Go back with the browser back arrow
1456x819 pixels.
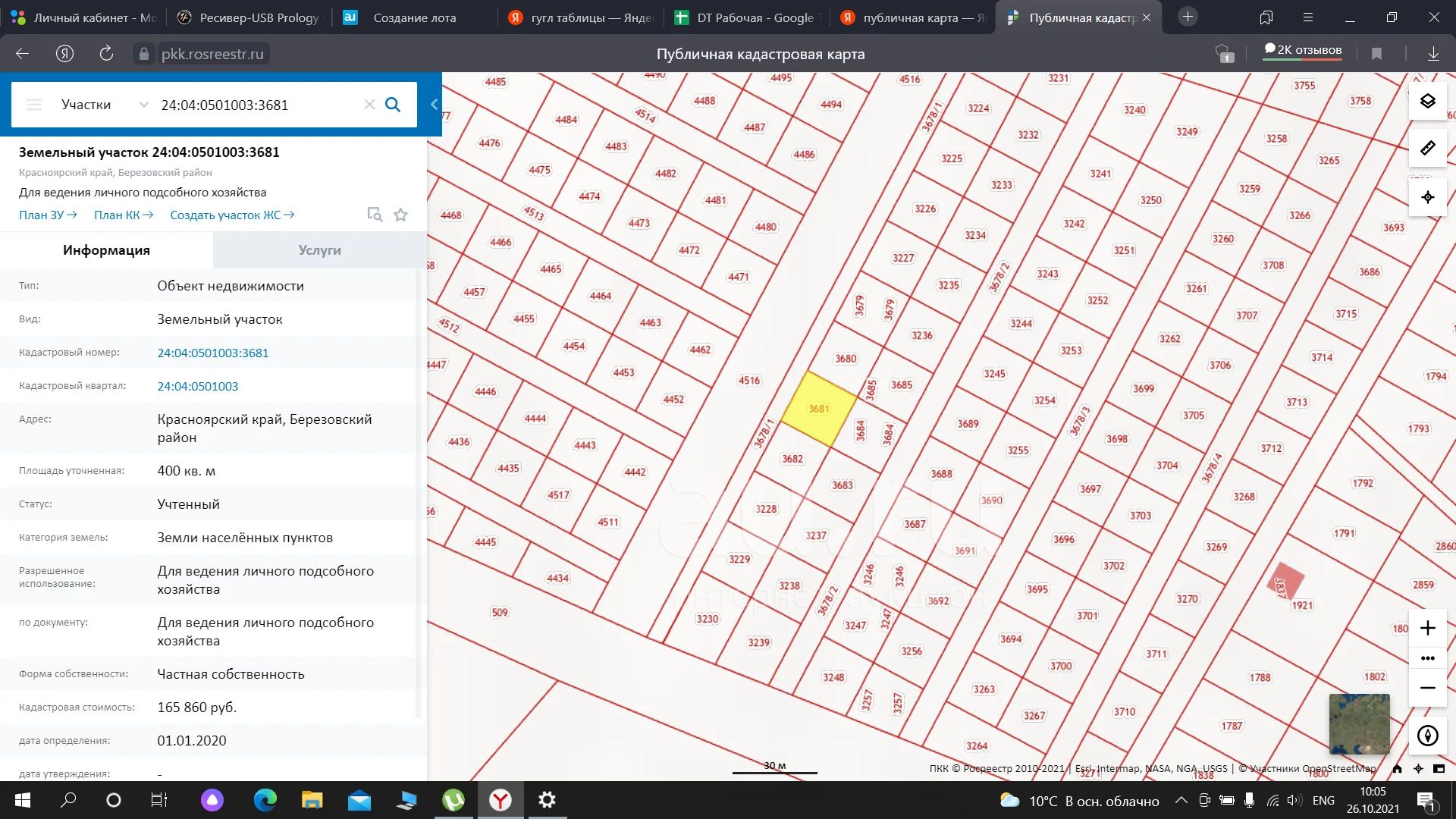[x=22, y=53]
